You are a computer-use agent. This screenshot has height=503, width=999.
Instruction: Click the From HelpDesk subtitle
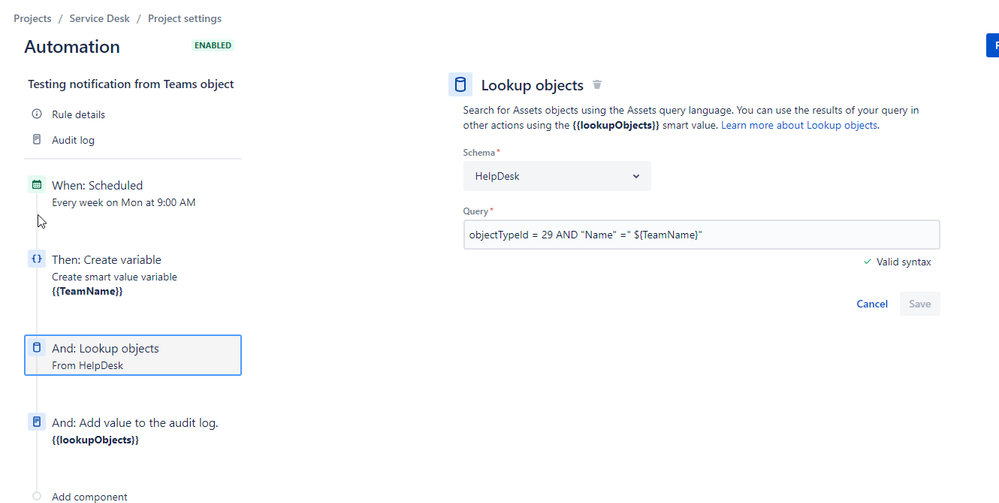click(x=87, y=365)
